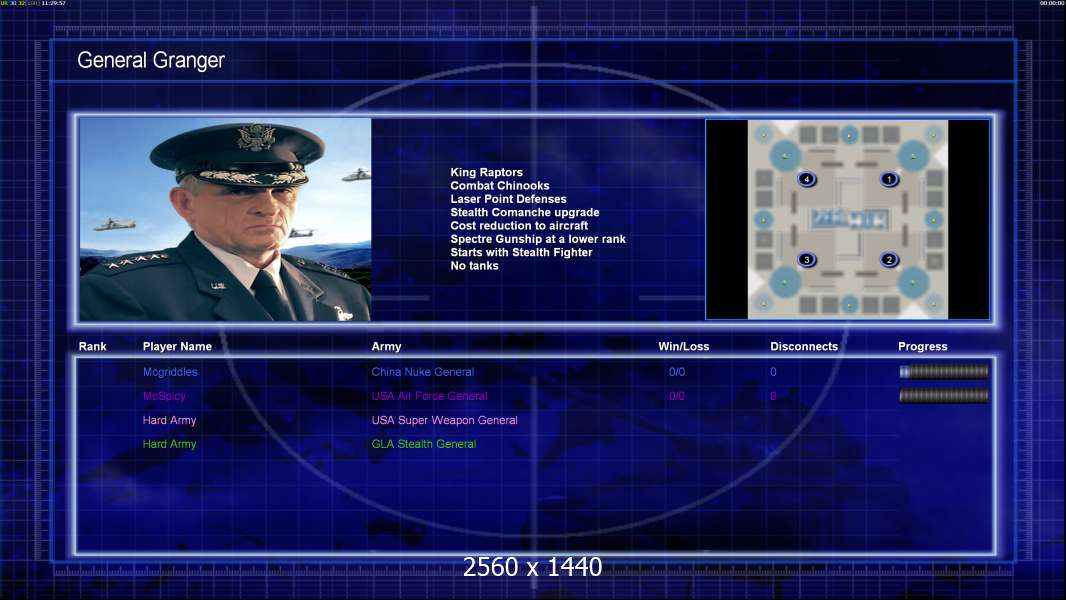Click General Granger's portrait image
The width and height of the screenshot is (1066, 600).
pos(225,219)
